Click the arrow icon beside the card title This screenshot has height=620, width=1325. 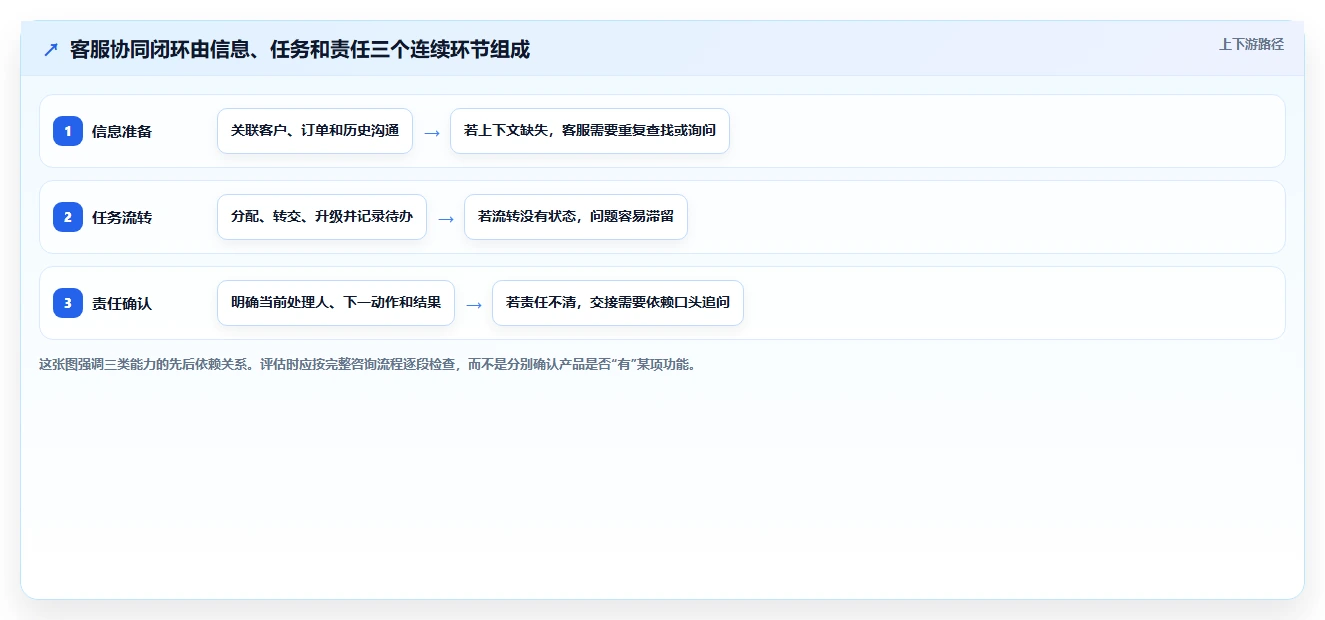(x=51, y=50)
